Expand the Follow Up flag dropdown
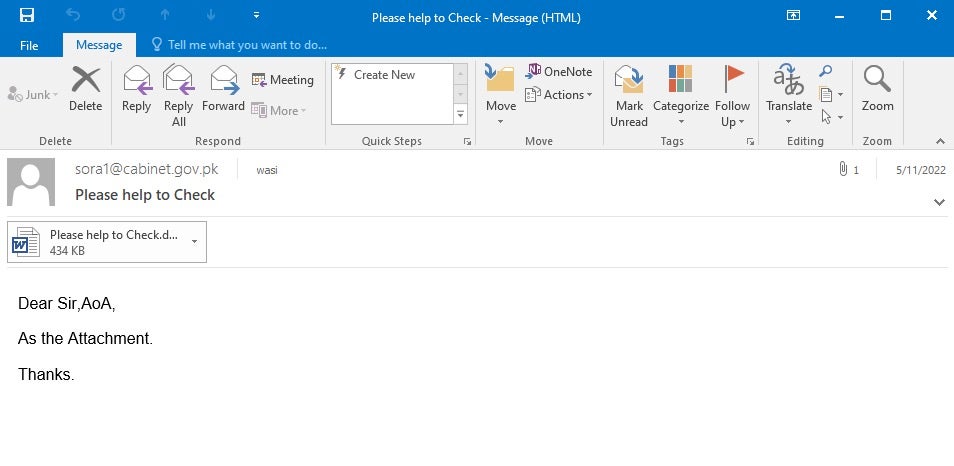 [x=733, y=122]
